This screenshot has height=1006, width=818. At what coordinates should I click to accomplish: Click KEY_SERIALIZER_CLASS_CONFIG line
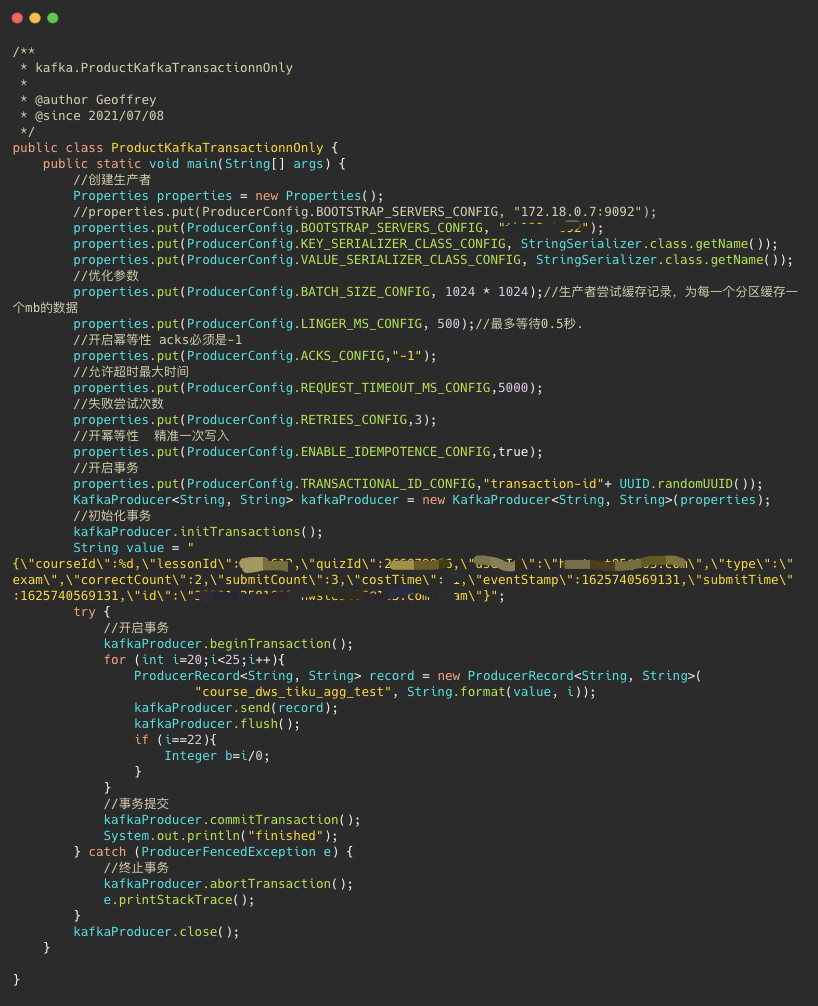425,244
